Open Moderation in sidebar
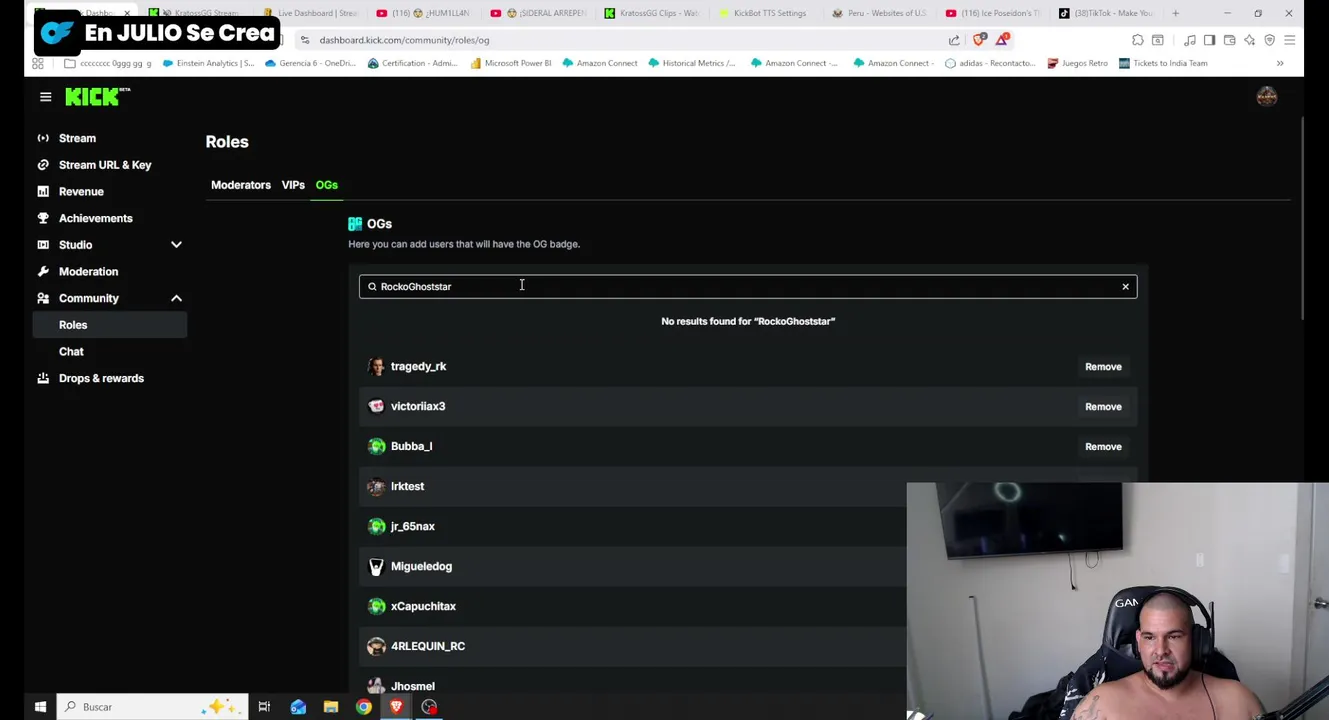The image size is (1329, 720). [88, 272]
